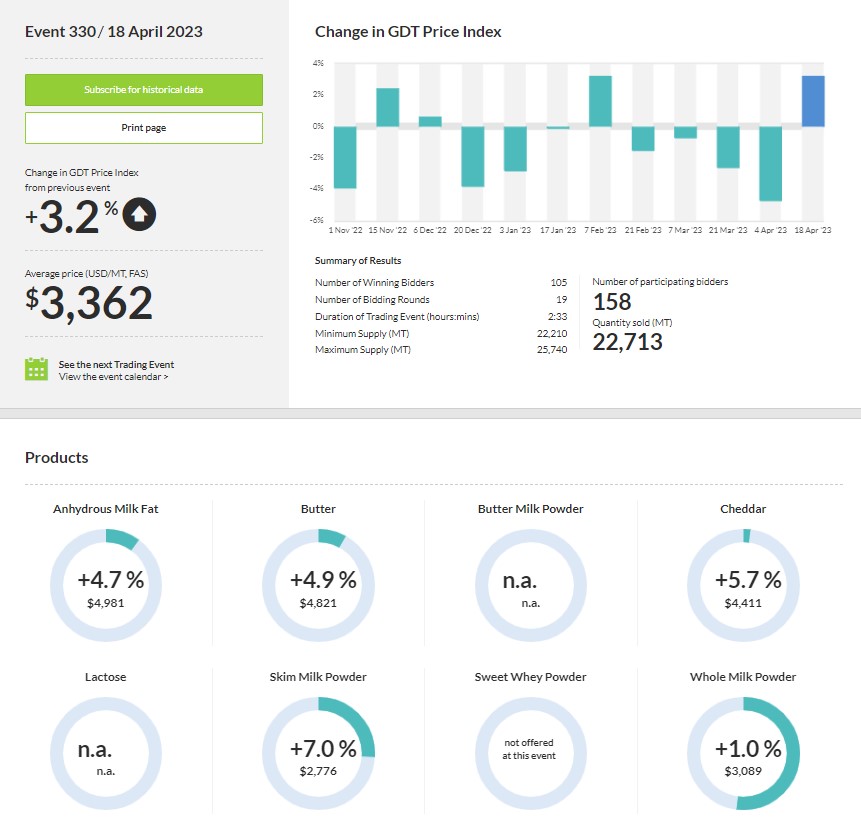Image resolution: width=861 pixels, height=832 pixels.
Task: Open the Anhydrous Milk Fat donut chart
Action: [x=106, y=585]
